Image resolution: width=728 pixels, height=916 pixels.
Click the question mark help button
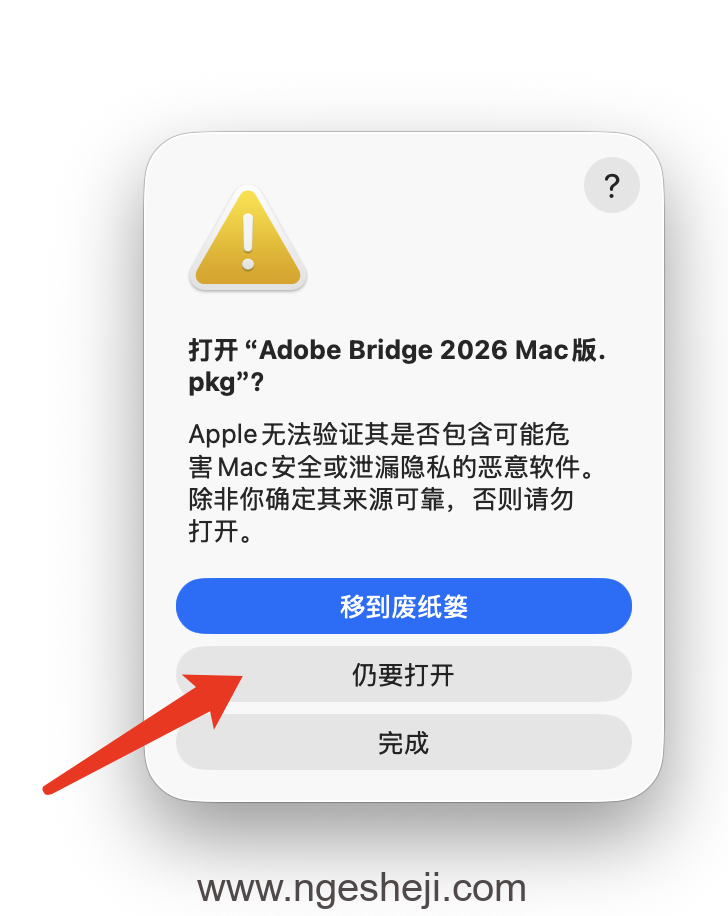point(611,185)
